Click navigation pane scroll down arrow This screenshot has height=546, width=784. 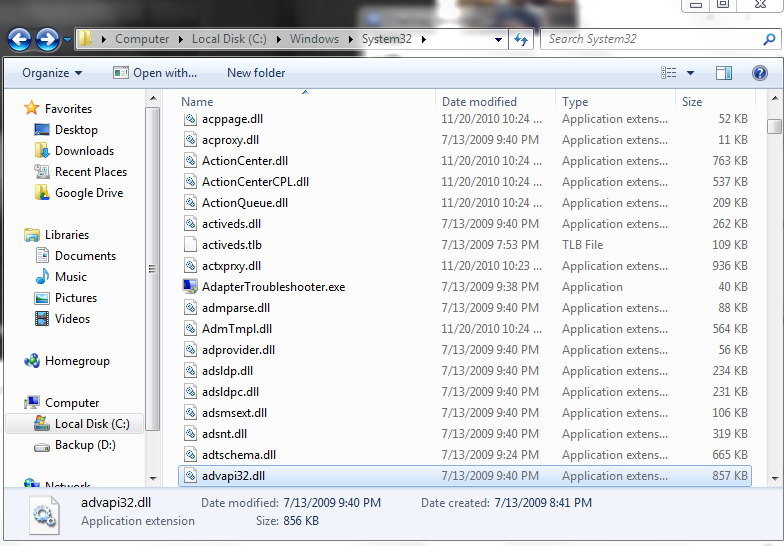pyautogui.click(x=153, y=479)
